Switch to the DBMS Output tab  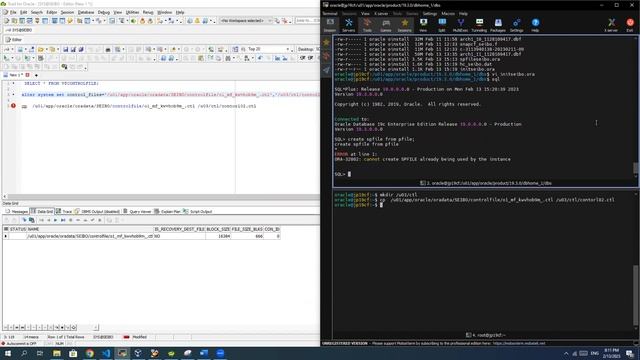[97, 211]
